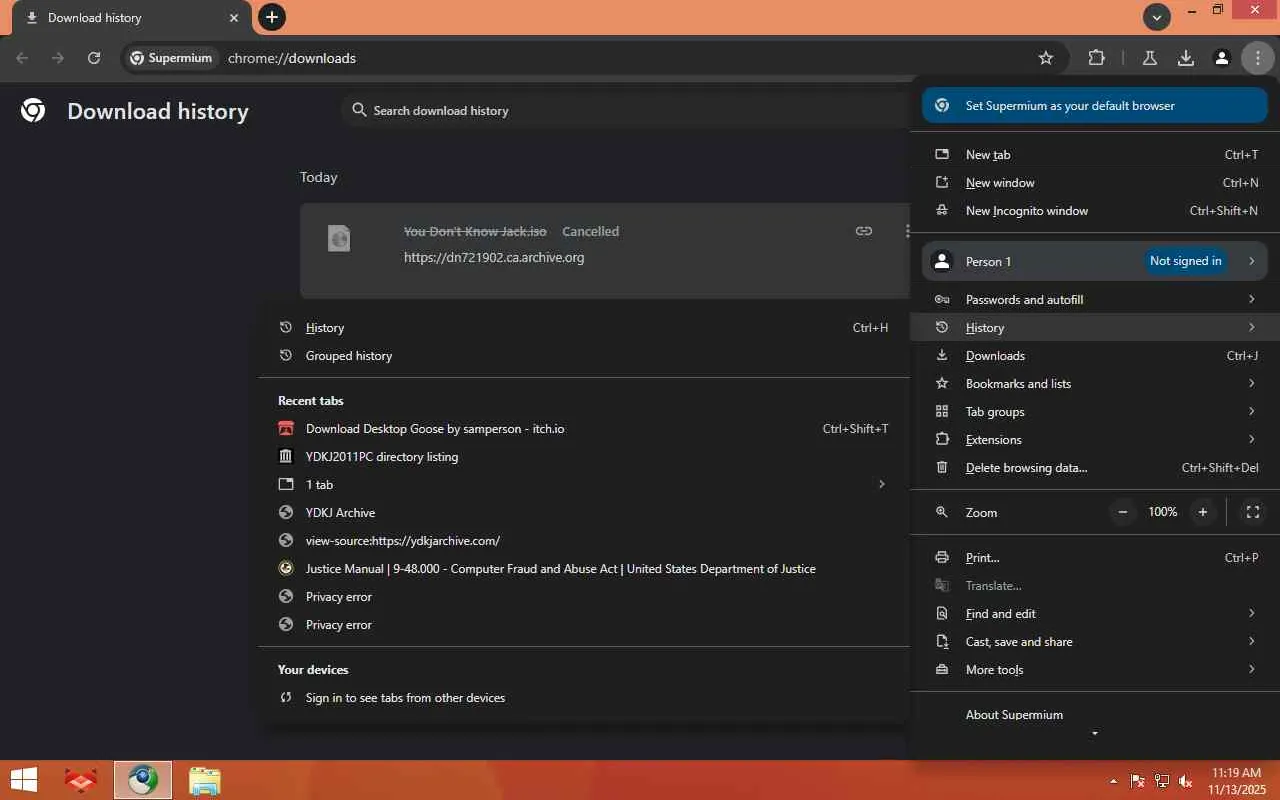The width and height of the screenshot is (1280, 800).
Task: Increase zoom with the plus button
Action: pos(1203,512)
